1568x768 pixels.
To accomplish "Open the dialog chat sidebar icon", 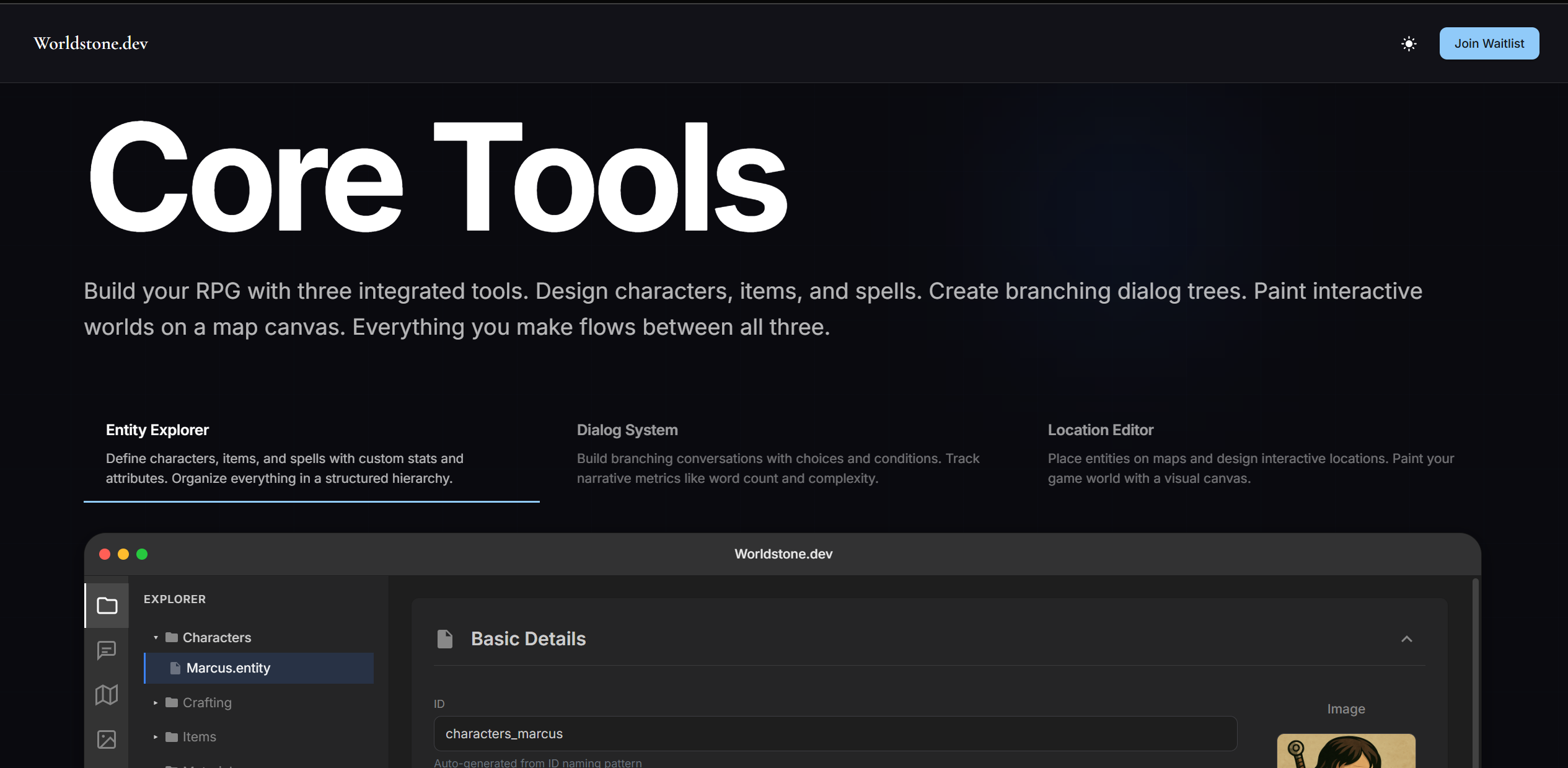I will point(107,650).
